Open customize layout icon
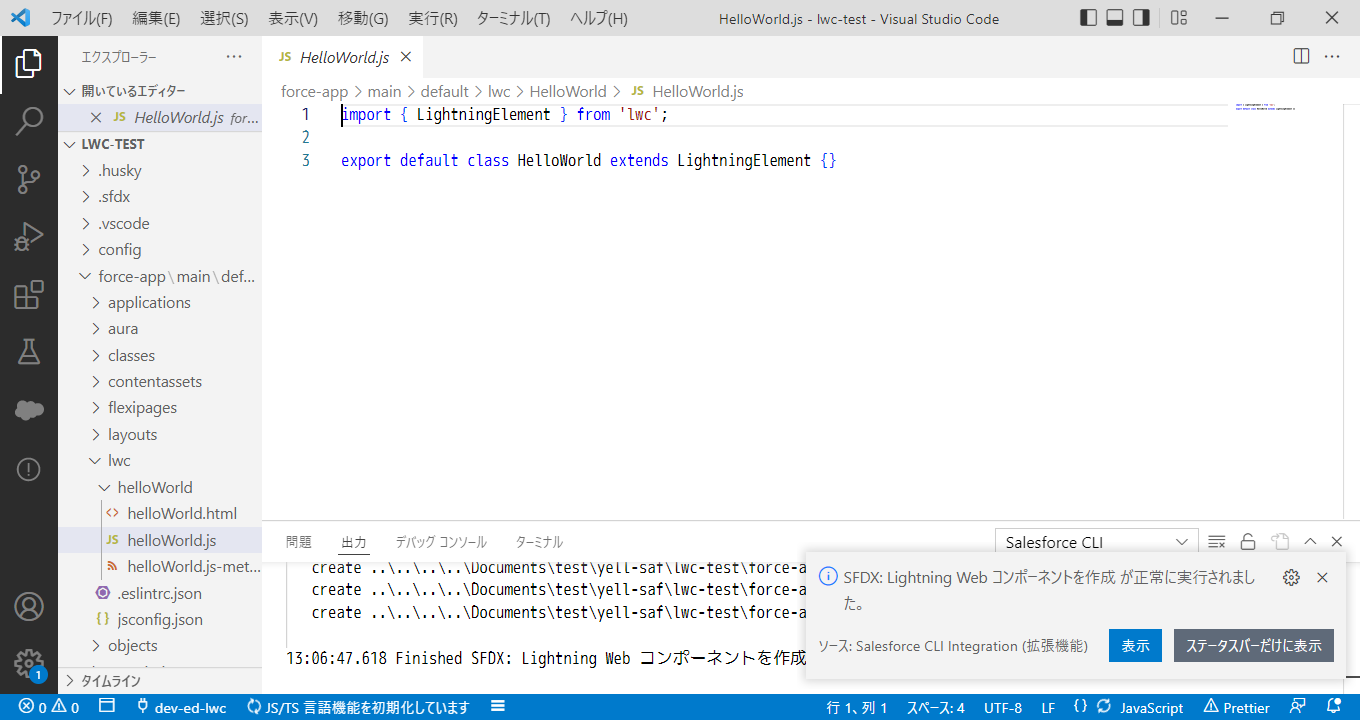1360x720 pixels. tap(1179, 18)
